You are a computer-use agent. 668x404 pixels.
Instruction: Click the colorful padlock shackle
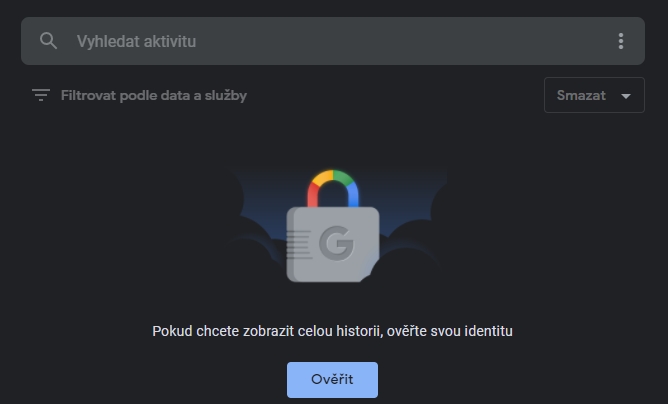(x=333, y=186)
